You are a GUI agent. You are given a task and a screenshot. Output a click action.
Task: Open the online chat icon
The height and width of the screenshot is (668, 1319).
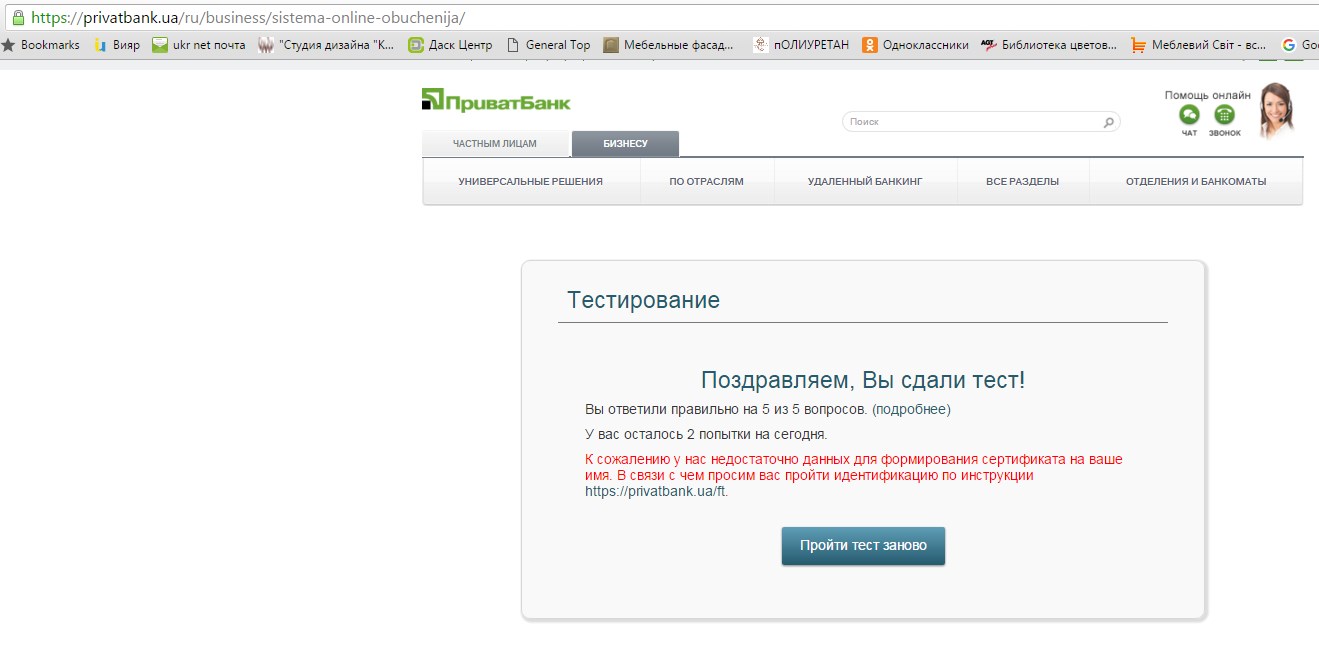pyautogui.click(x=1189, y=115)
